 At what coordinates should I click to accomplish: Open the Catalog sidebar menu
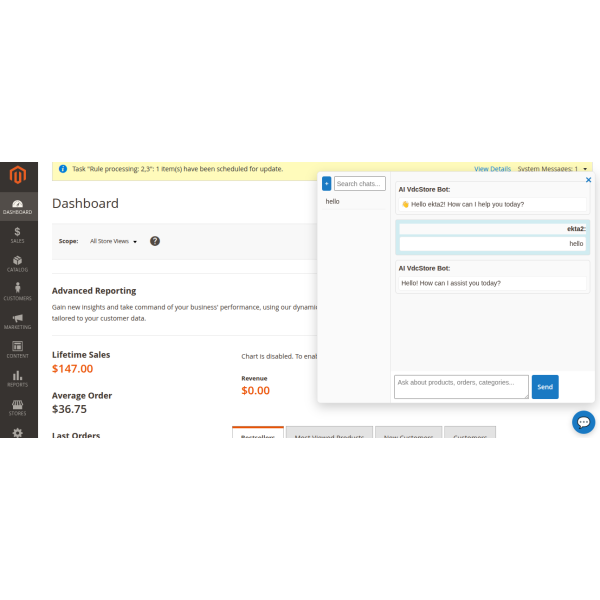coord(18,264)
